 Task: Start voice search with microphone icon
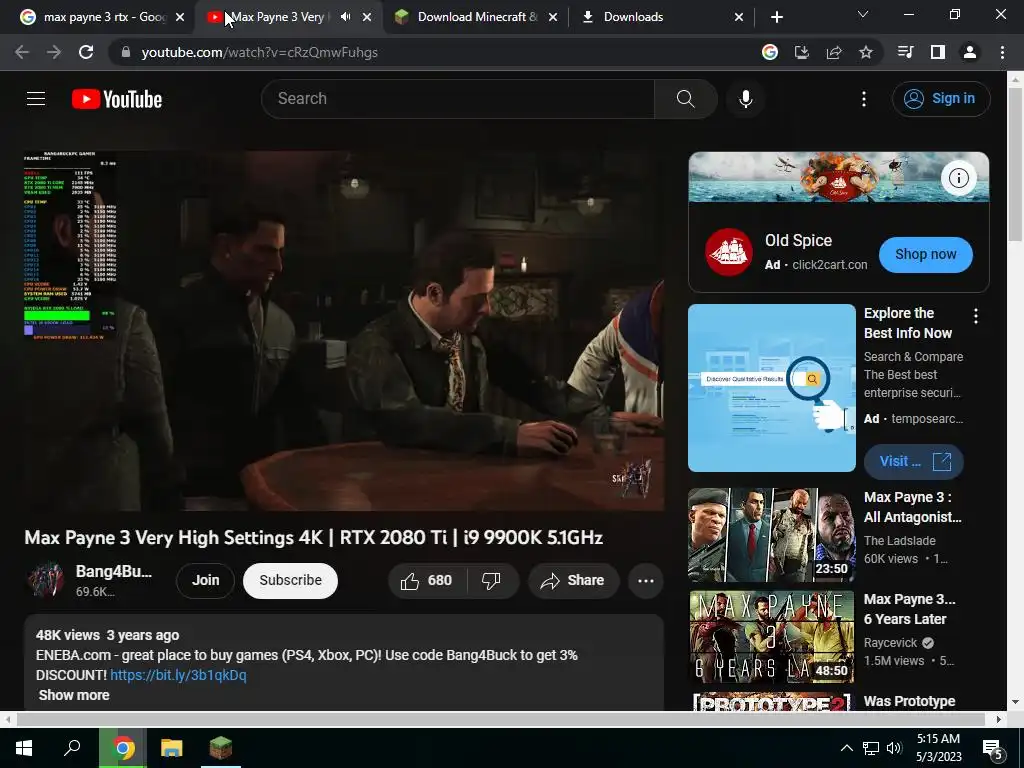pyautogui.click(x=745, y=99)
